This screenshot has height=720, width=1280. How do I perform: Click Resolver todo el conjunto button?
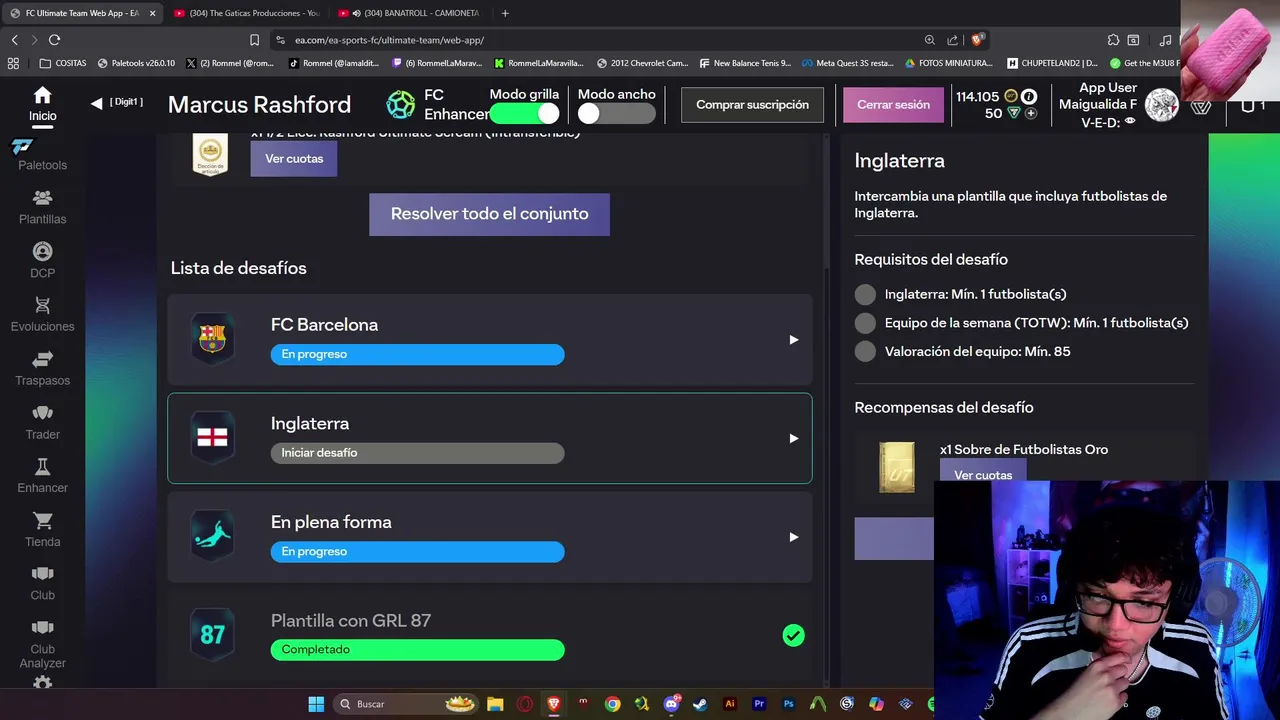489,214
